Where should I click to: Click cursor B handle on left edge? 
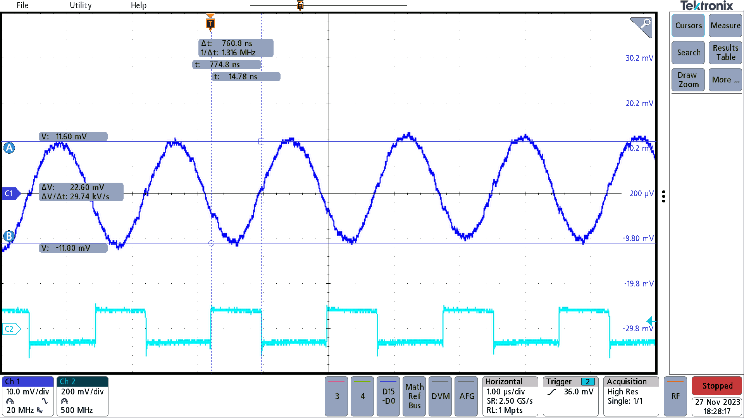pyautogui.click(x=9, y=236)
